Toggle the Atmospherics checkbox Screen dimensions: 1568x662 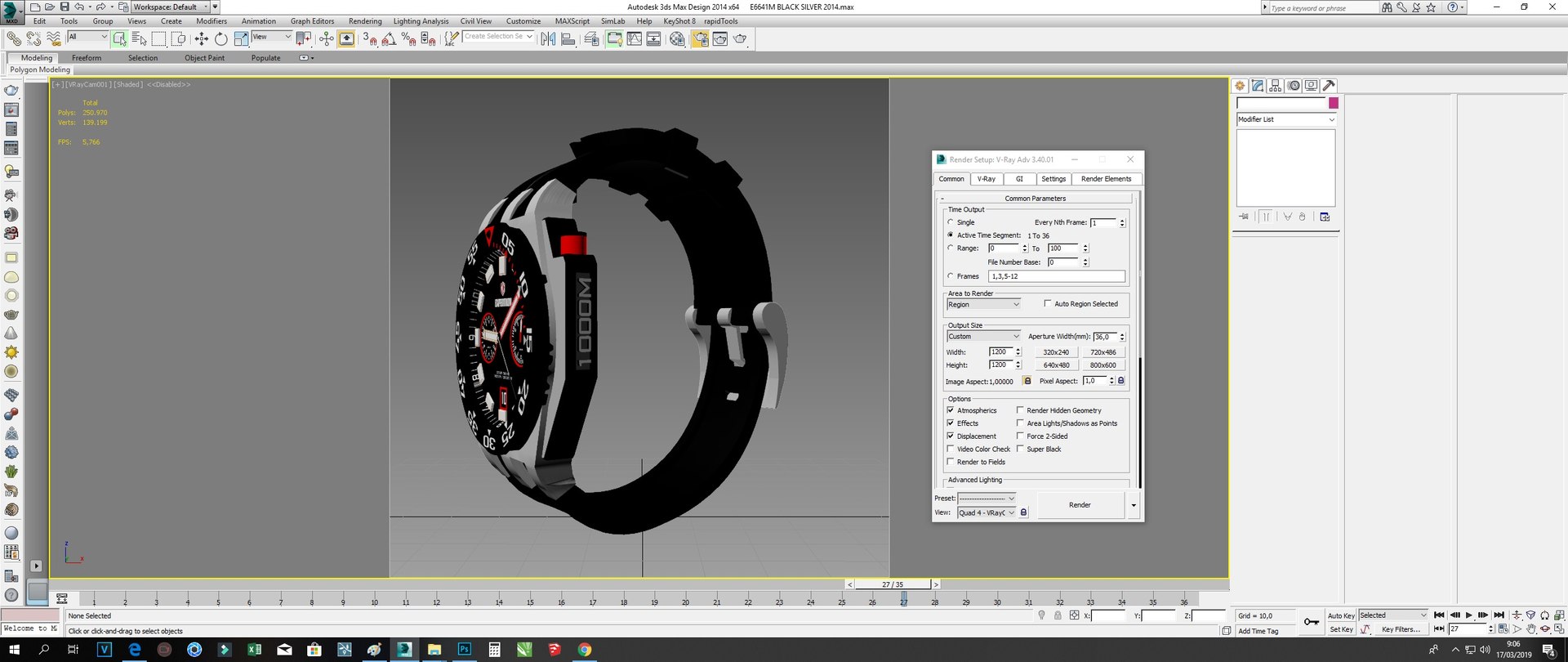click(951, 410)
